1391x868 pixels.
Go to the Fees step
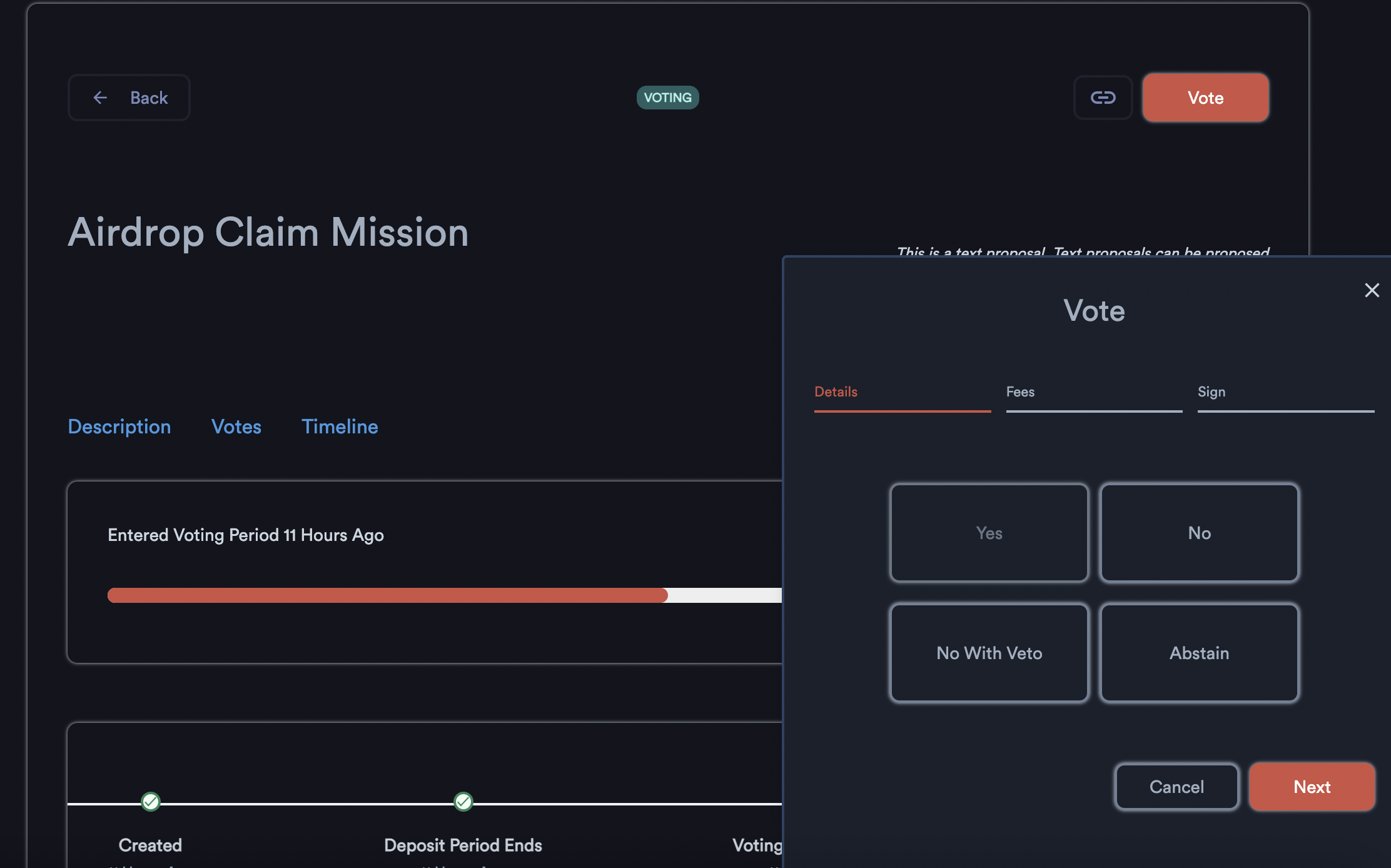pos(1020,392)
